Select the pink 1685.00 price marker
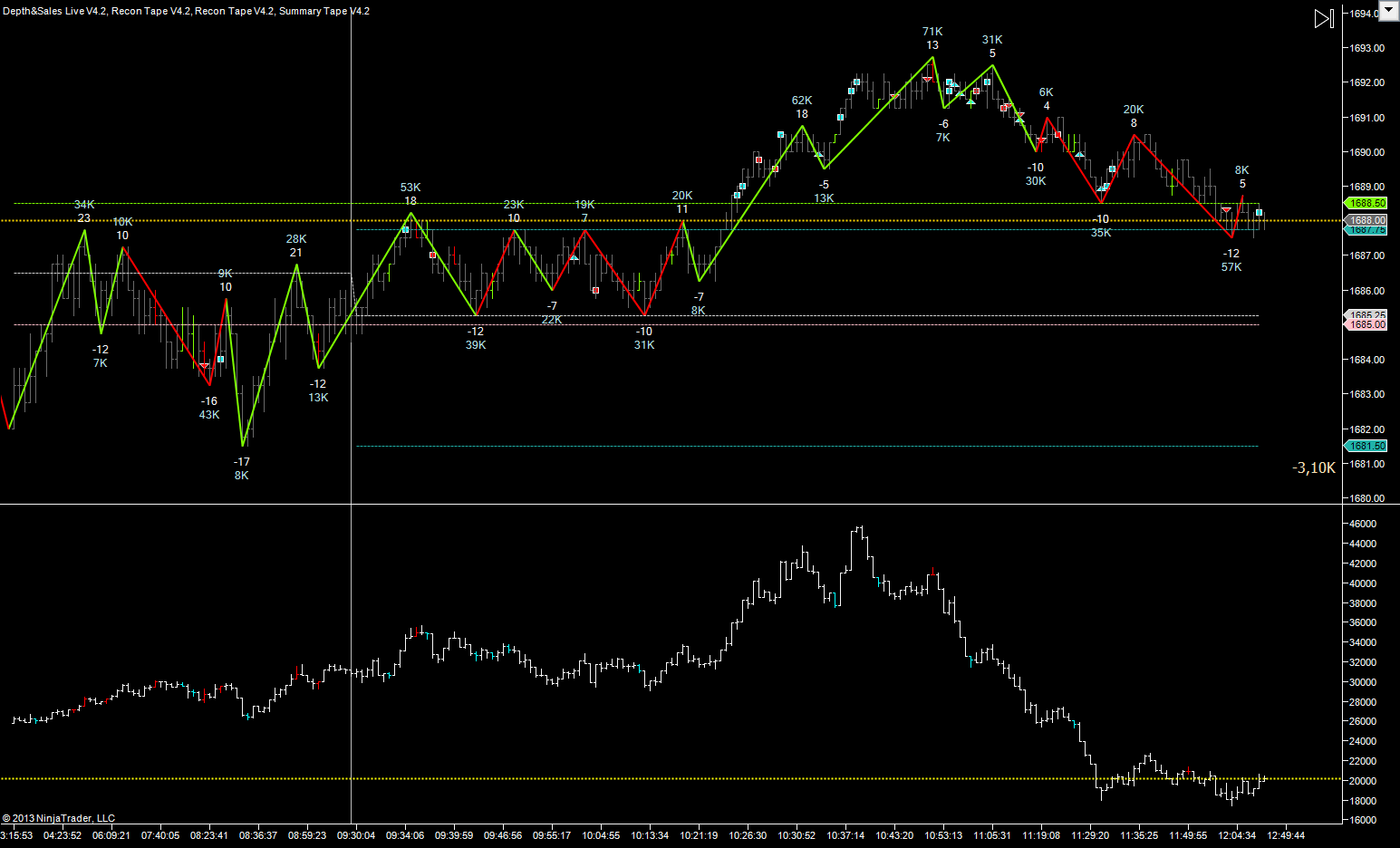Image resolution: width=1400 pixels, height=848 pixels. pos(1366,324)
